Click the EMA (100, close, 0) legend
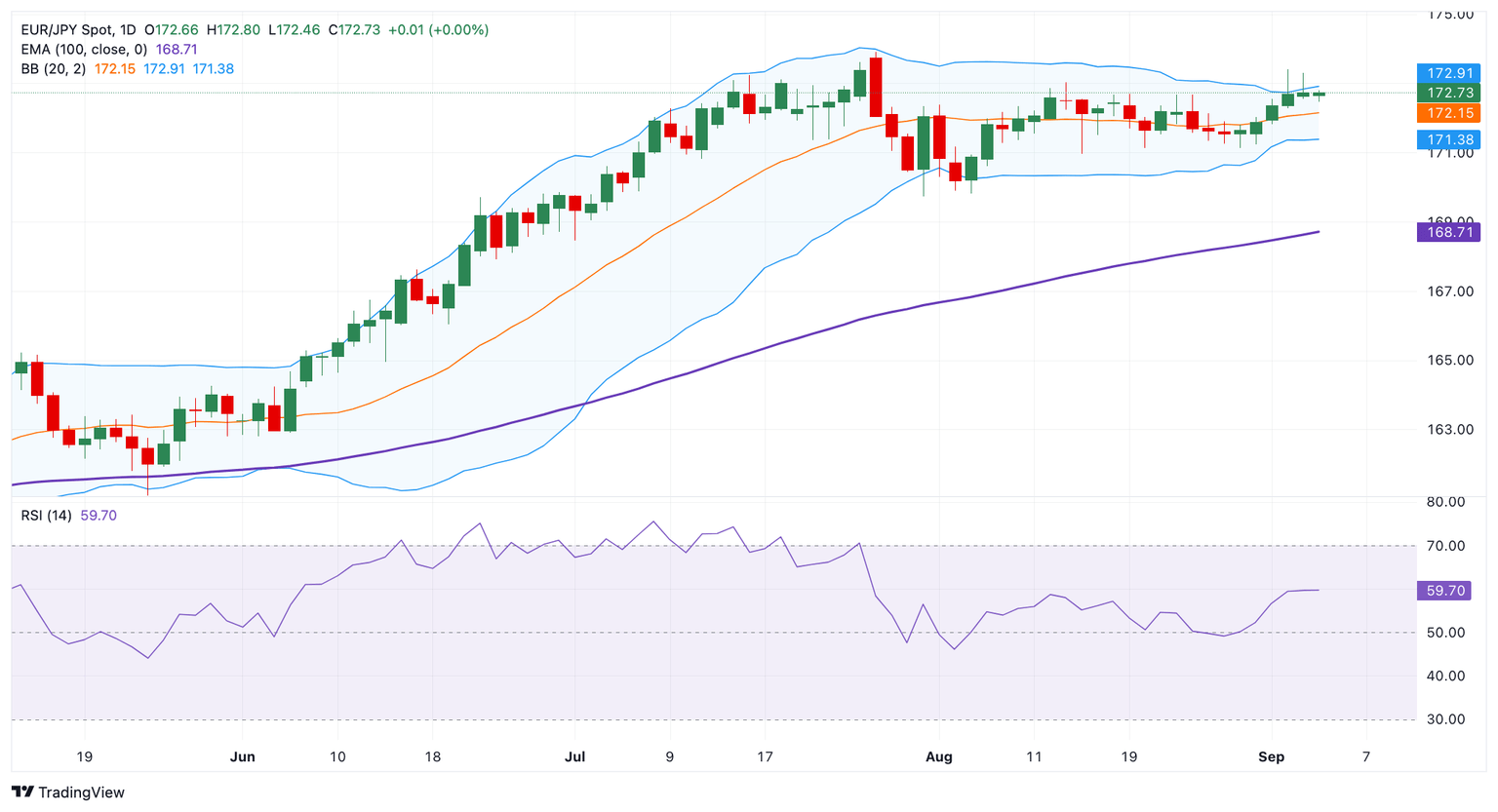Screen dimensions: 1498x812 tap(84, 50)
